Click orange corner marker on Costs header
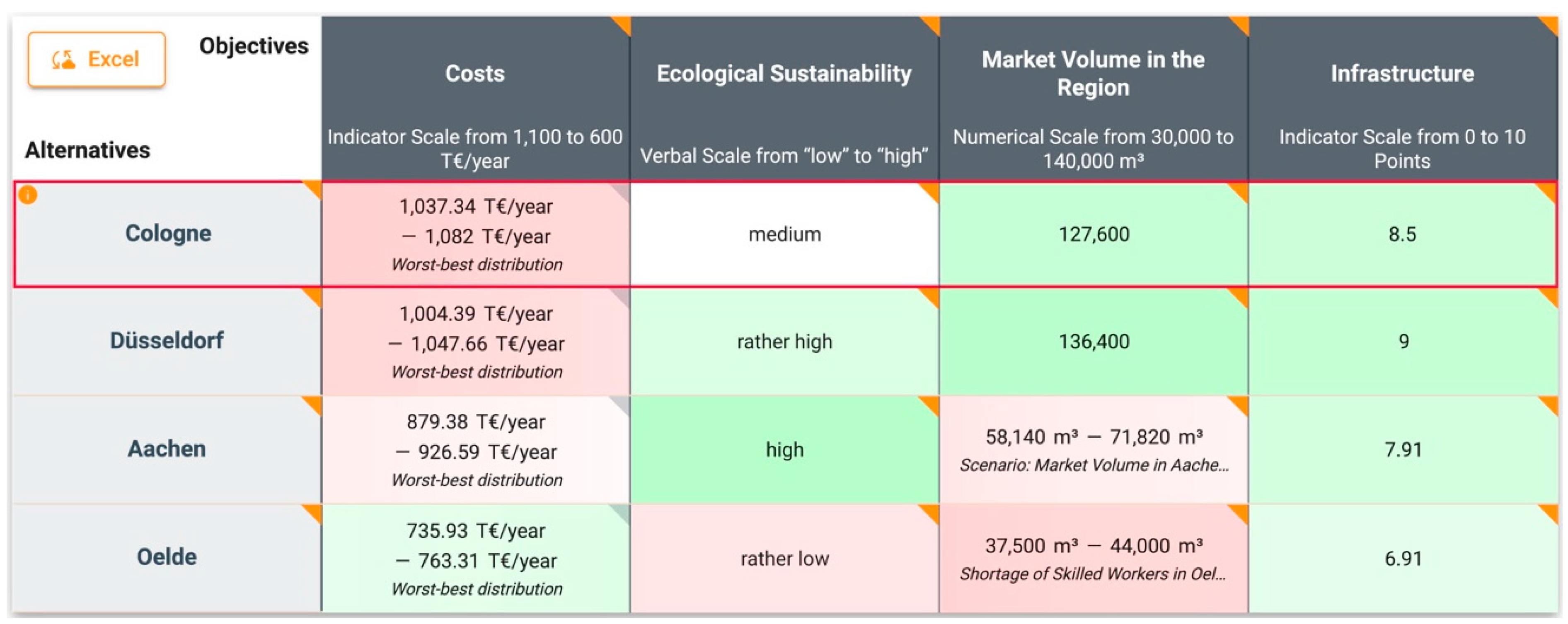Viewport: 1568px width, 624px height. pyautogui.click(x=623, y=24)
